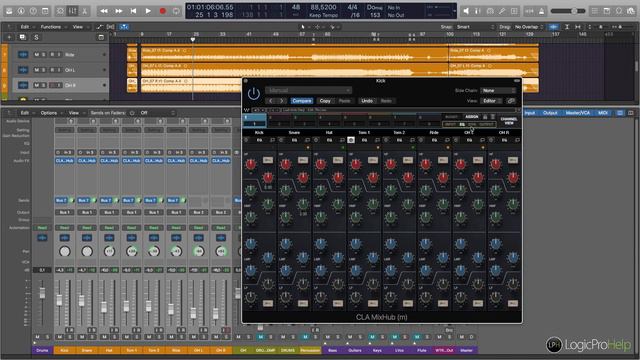Select MixHub bucket slot 1

(x=254, y=120)
